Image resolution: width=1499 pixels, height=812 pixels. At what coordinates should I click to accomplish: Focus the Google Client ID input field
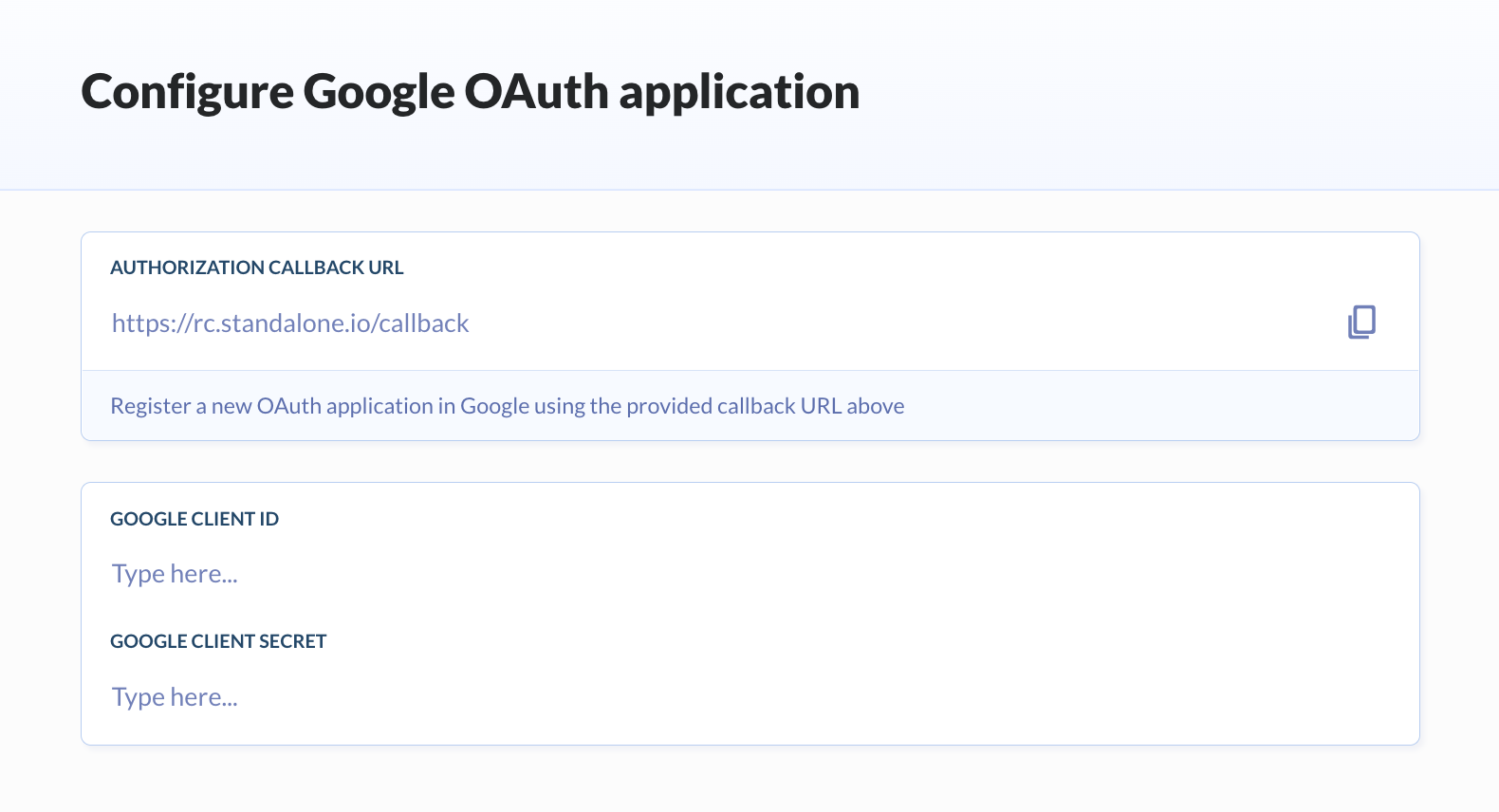749,574
